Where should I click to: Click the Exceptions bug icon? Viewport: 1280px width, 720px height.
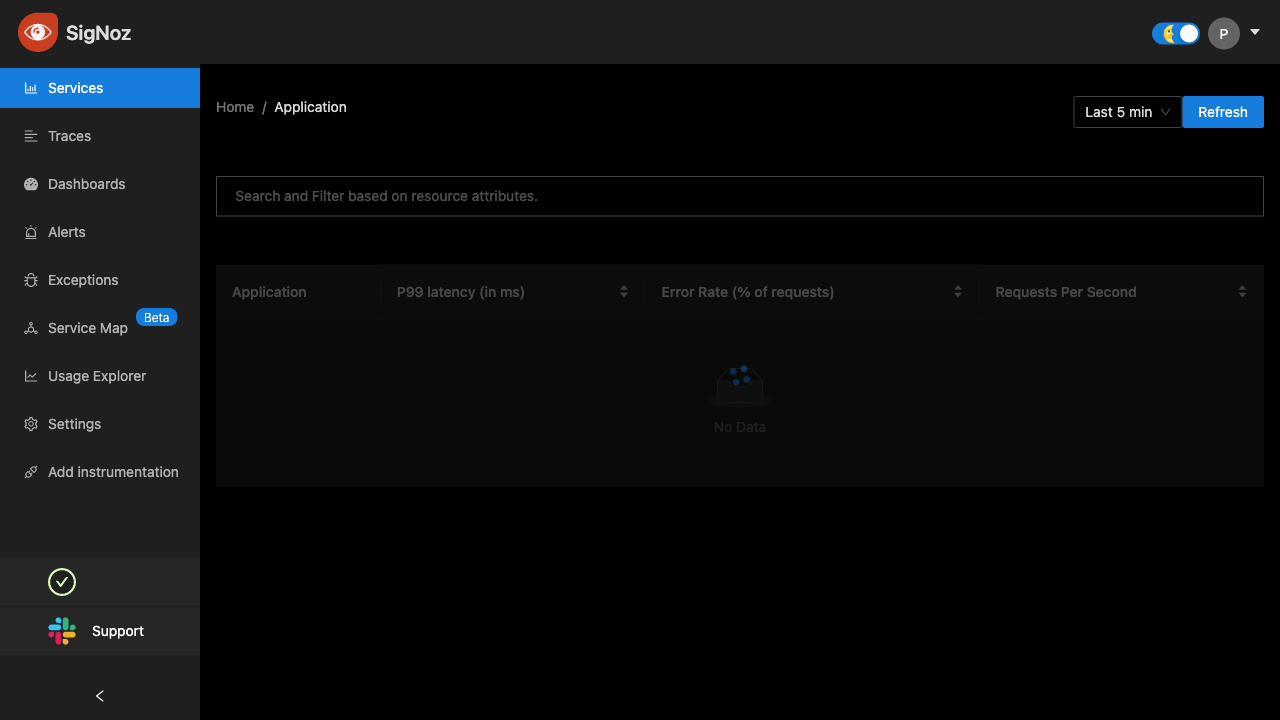tap(30, 280)
